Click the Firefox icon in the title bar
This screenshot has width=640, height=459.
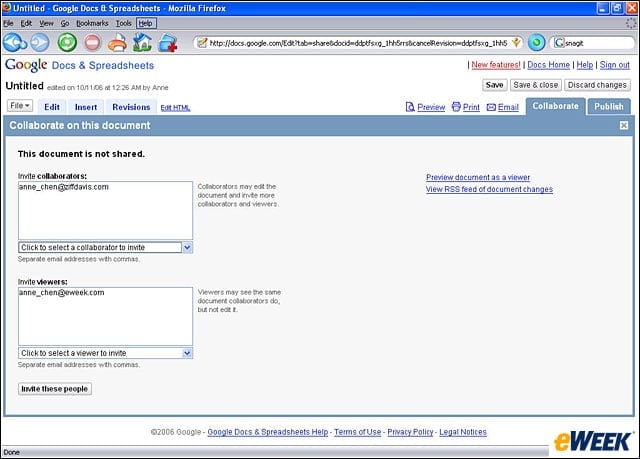[x=6, y=7]
